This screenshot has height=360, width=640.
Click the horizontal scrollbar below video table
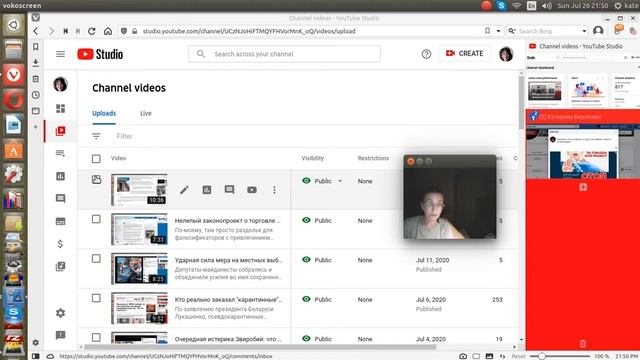pyautogui.click(x=260, y=347)
